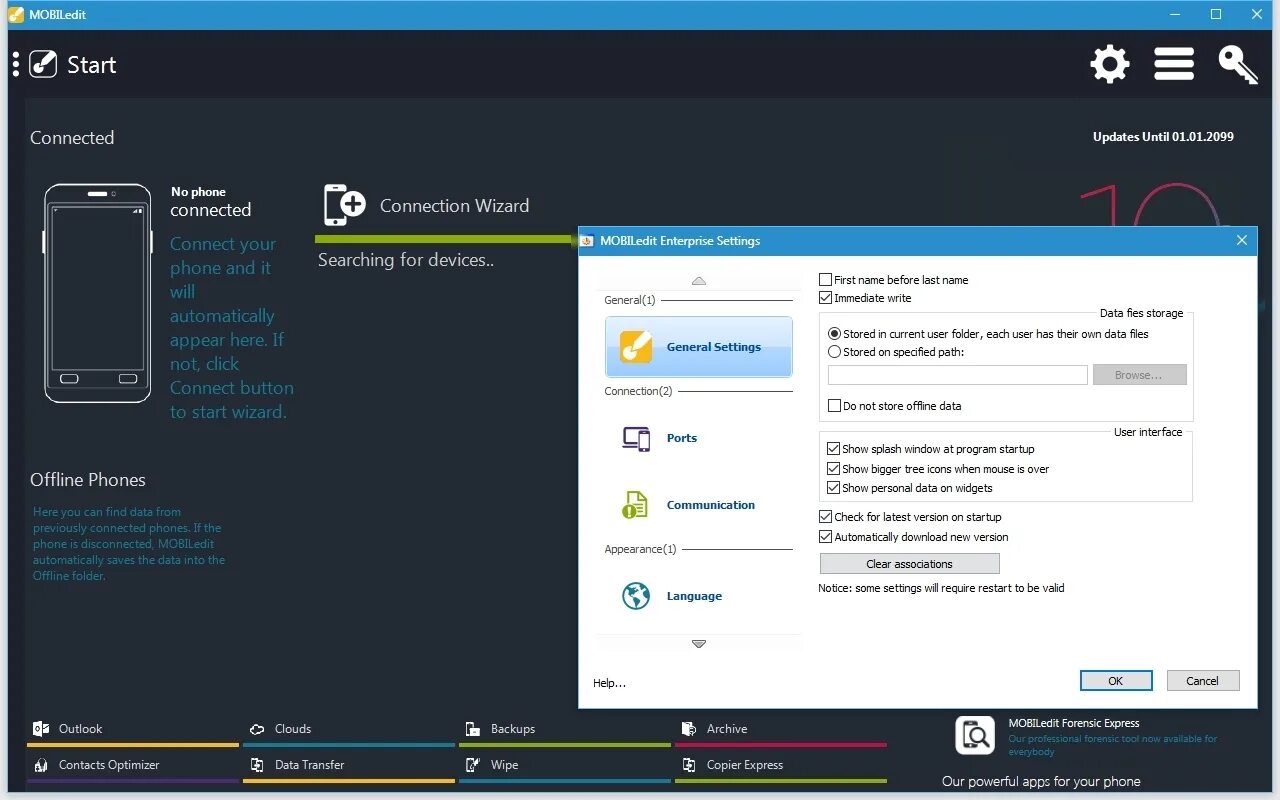Click the OK button

click(1116, 681)
